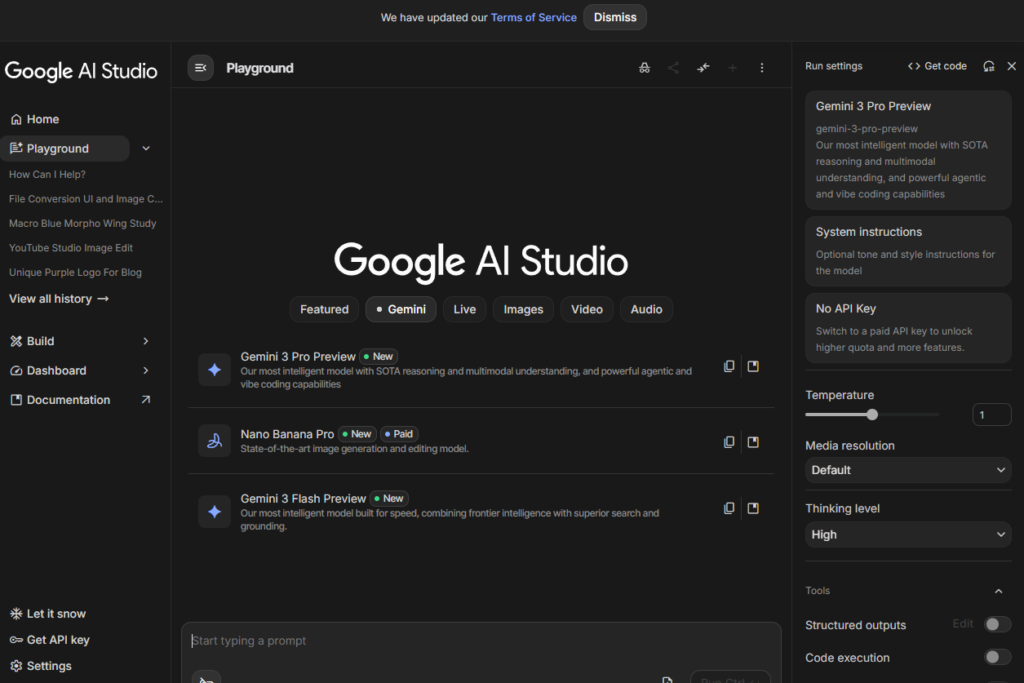Dismiss the Terms of Service banner
The image size is (1024, 683).
tap(614, 17)
